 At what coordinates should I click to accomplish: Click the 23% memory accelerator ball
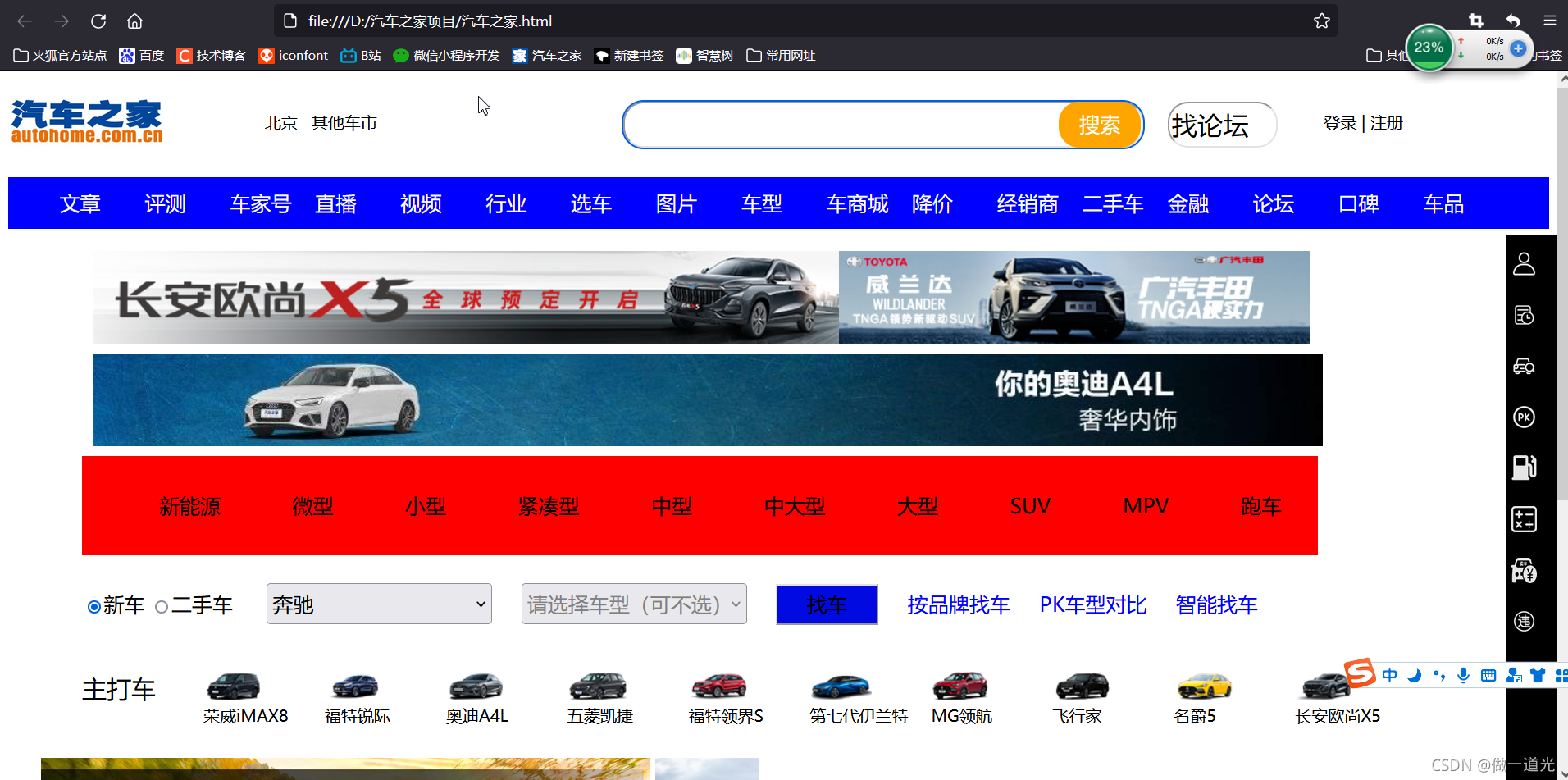tap(1429, 48)
